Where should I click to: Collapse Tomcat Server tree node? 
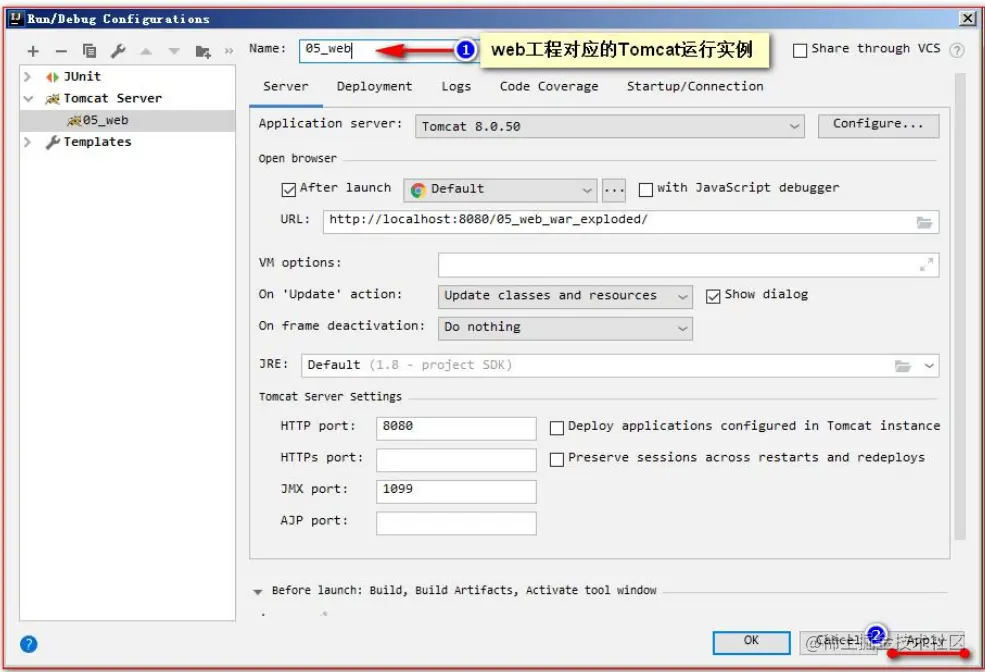click(28, 99)
